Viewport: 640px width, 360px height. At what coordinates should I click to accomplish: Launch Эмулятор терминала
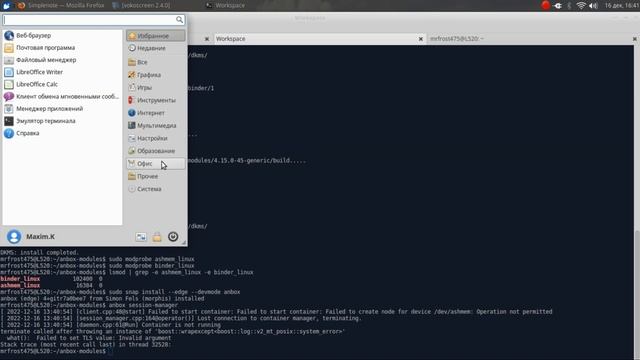point(62,121)
